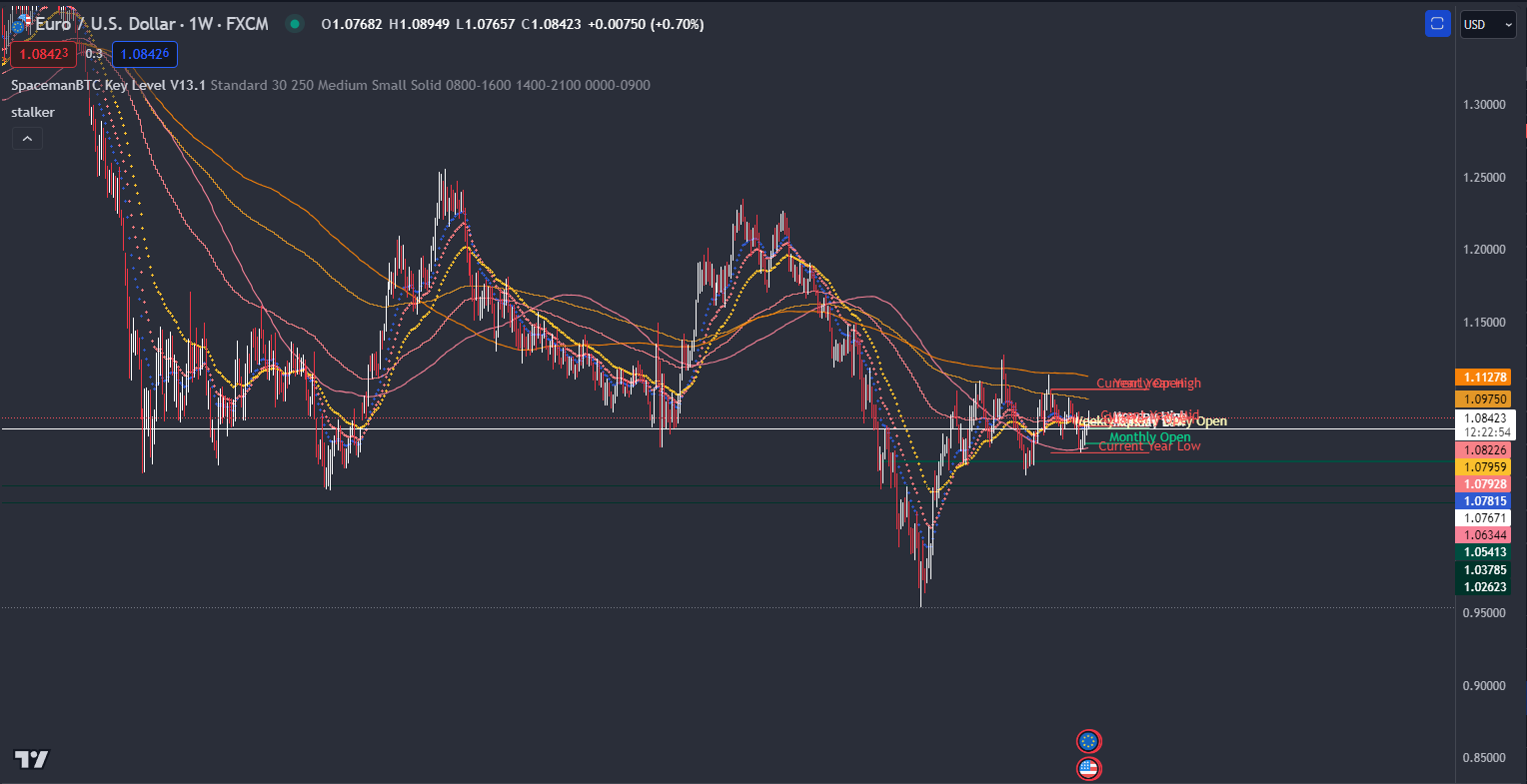1527x784 pixels.
Task: Click the pink 1.06344 price label
Action: coord(1485,535)
